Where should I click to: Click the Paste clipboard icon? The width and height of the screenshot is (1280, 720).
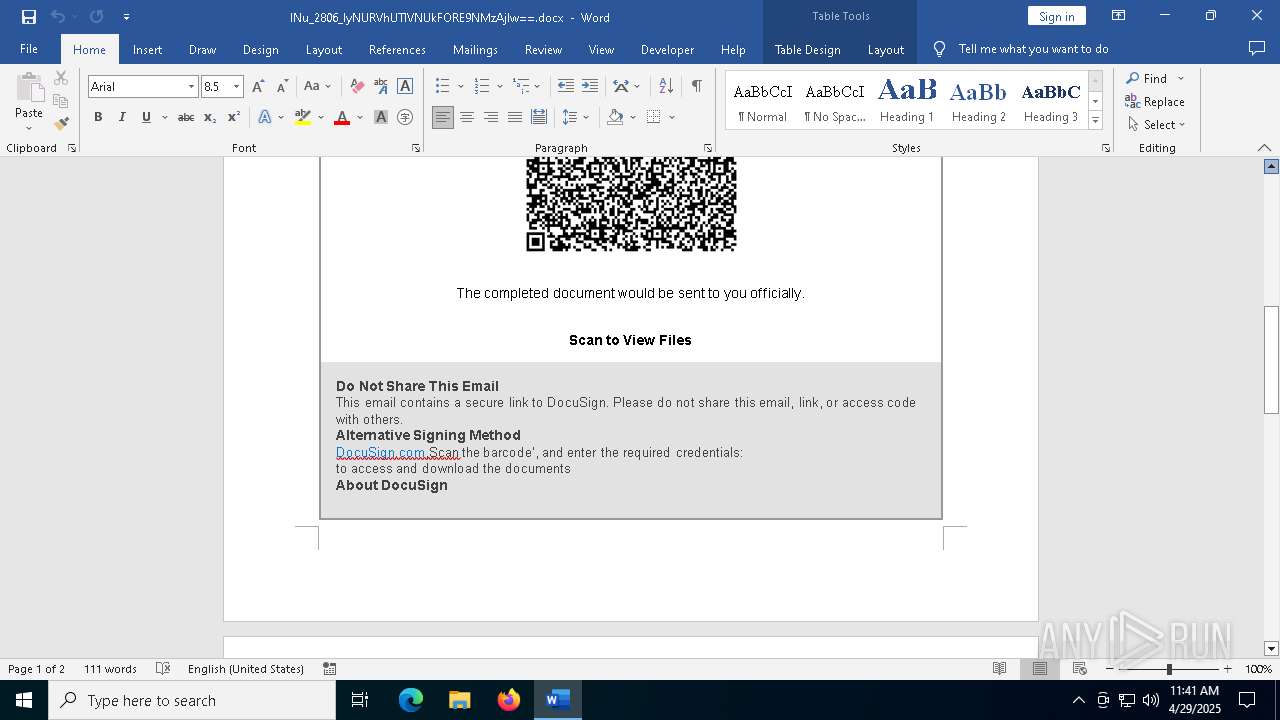pos(29,90)
